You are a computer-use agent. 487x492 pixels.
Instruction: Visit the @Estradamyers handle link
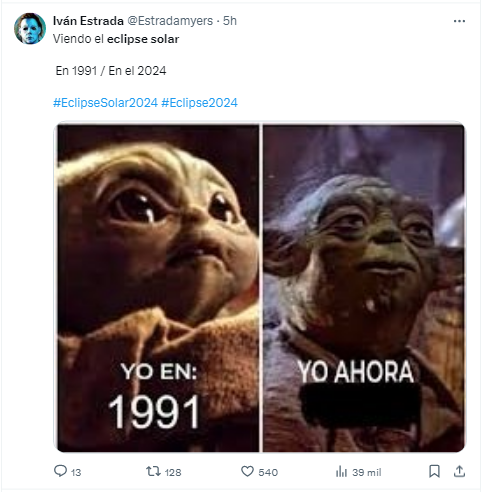tap(170, 21)
